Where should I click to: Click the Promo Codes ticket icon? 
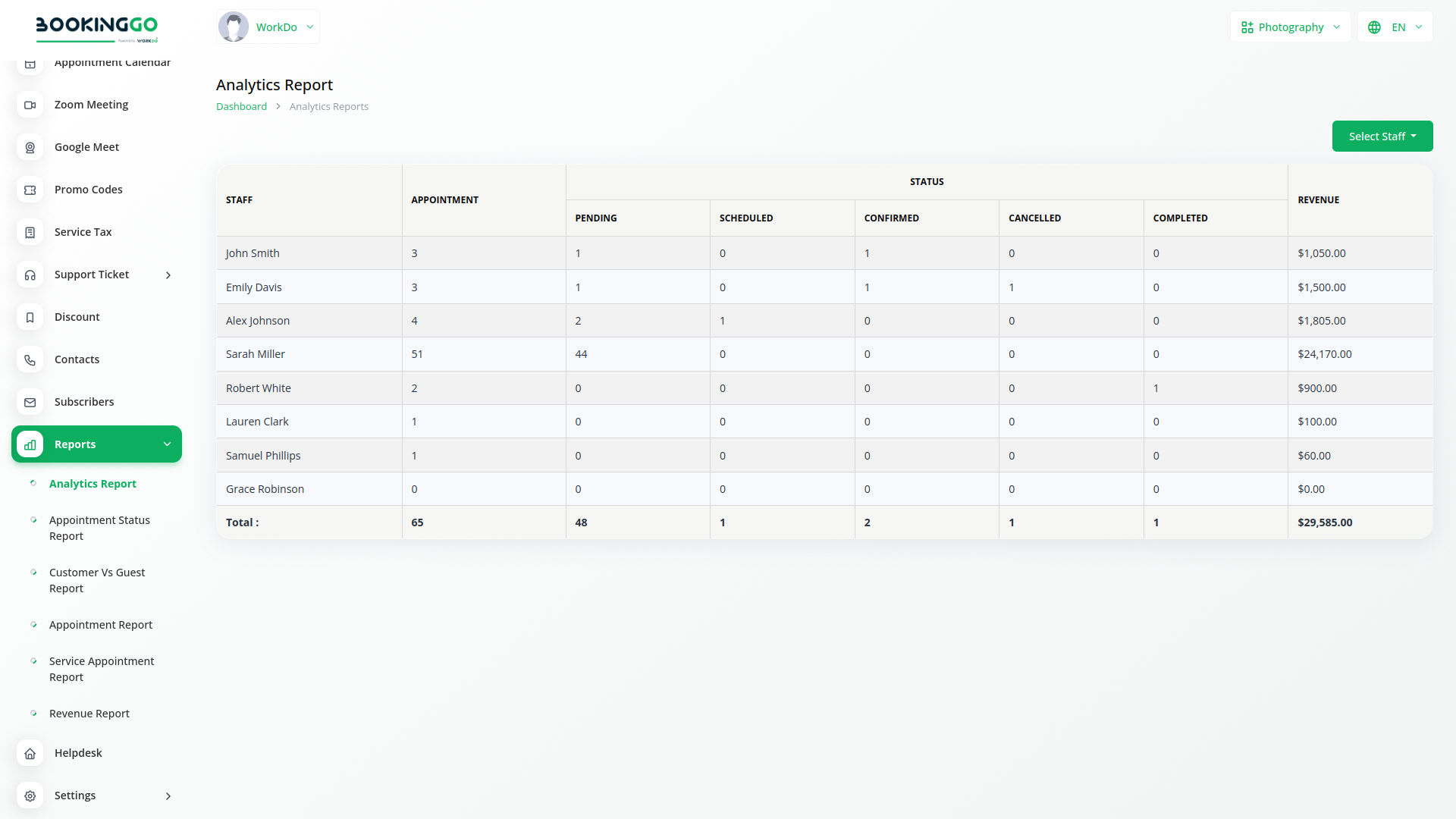tap(30, 190)
